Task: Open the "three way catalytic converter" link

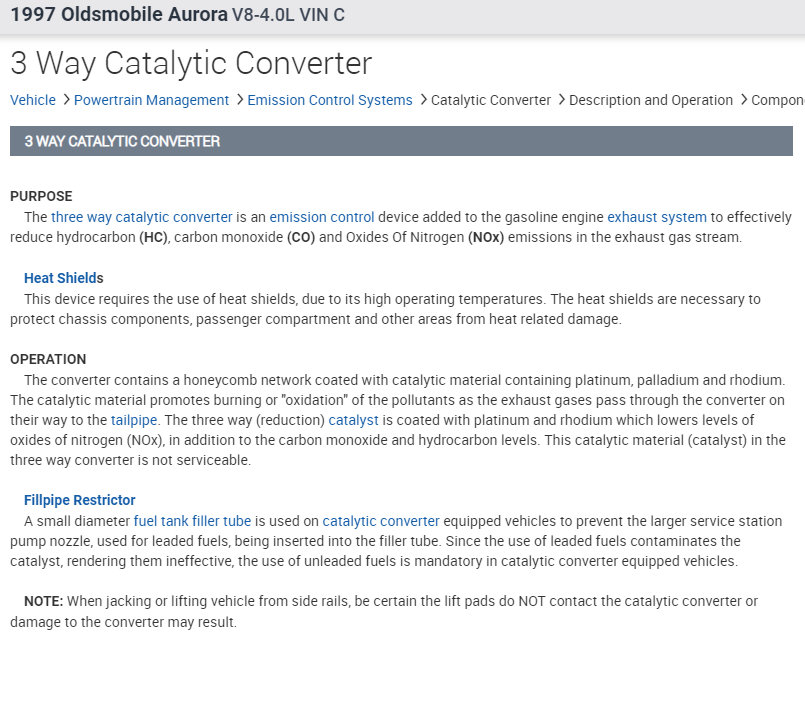Action: tap(142, 217)
